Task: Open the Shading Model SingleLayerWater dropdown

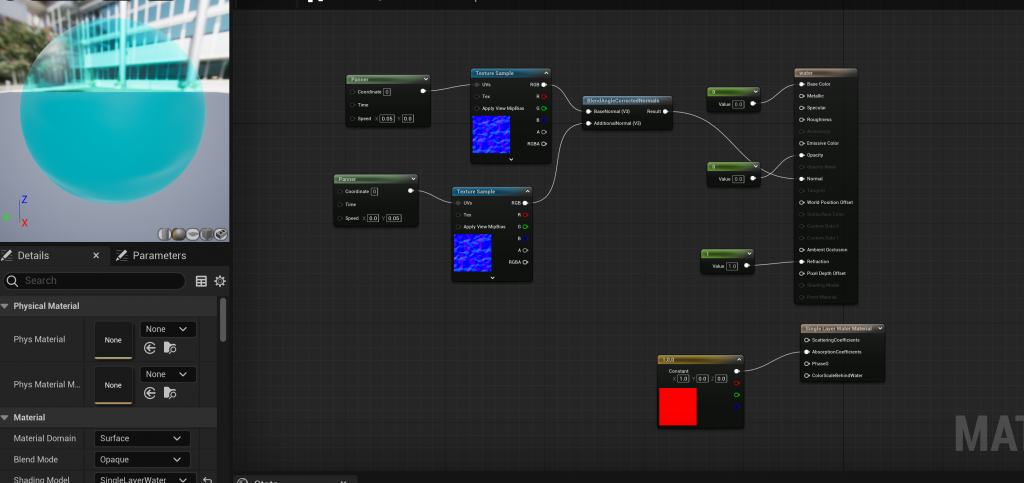Action: coord(145,480)
